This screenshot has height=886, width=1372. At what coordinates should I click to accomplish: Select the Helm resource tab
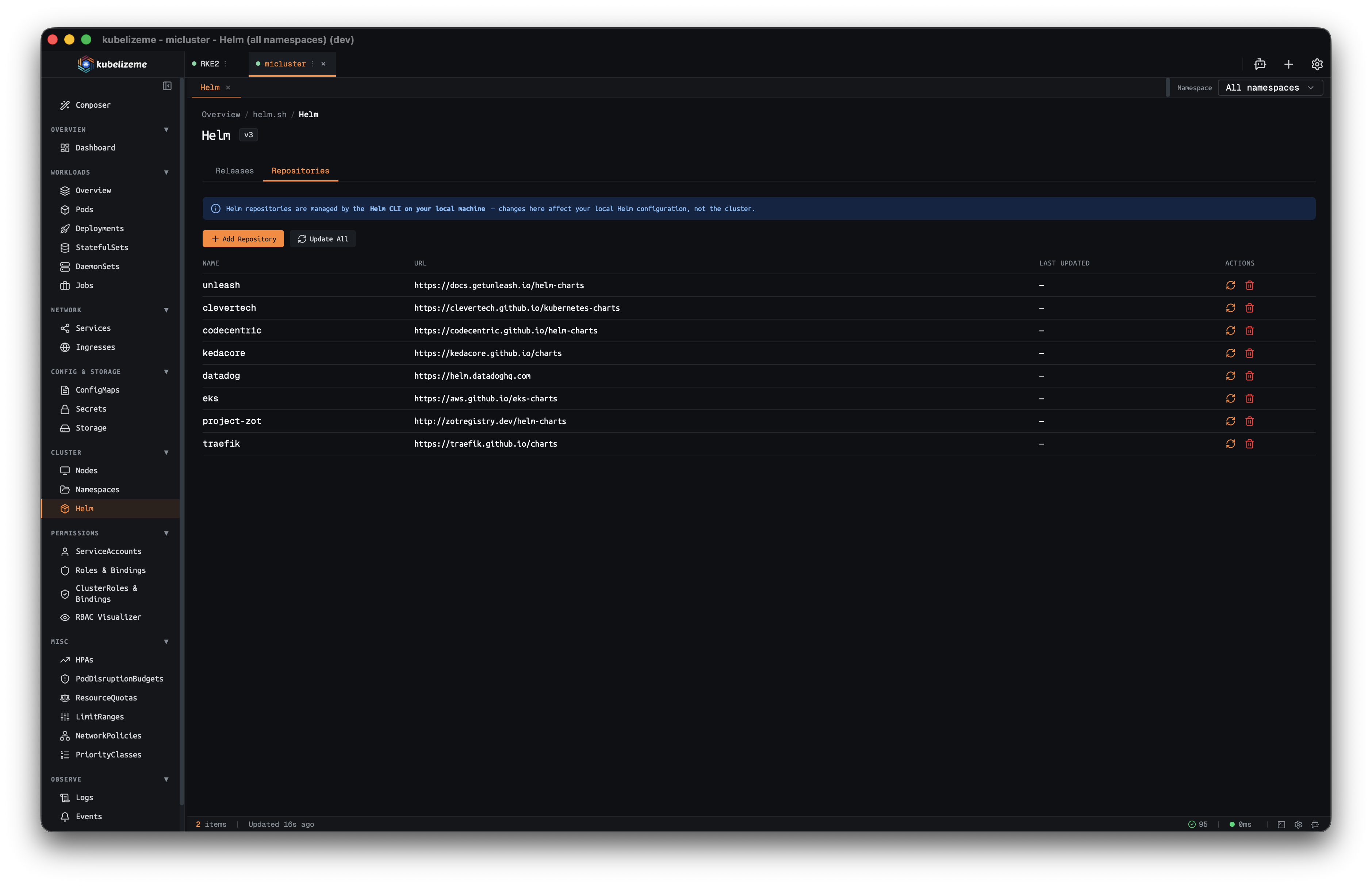point(210,87)
